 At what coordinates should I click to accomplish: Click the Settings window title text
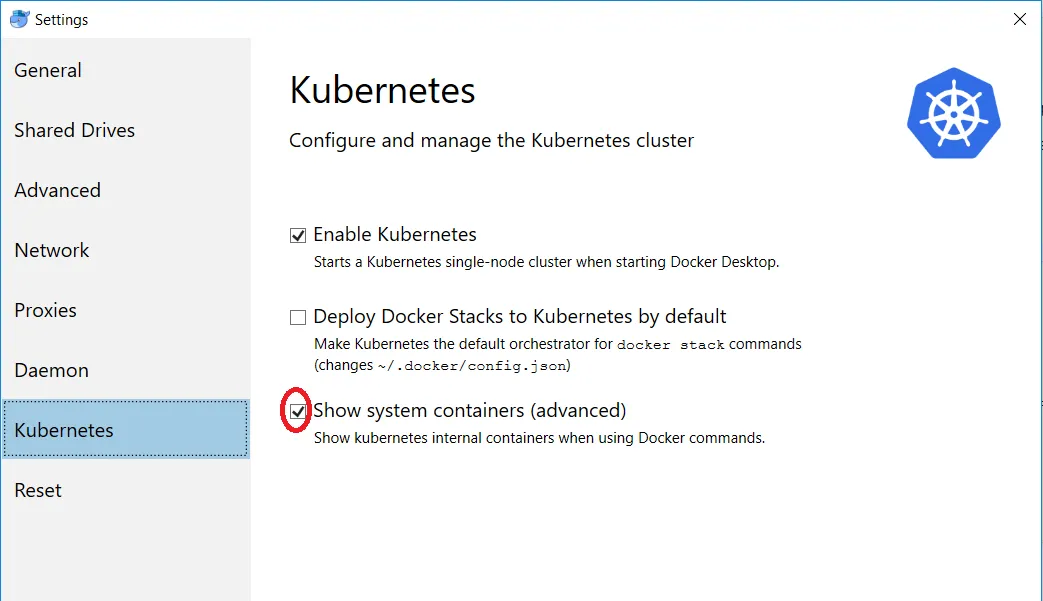(x=62, y=19)
